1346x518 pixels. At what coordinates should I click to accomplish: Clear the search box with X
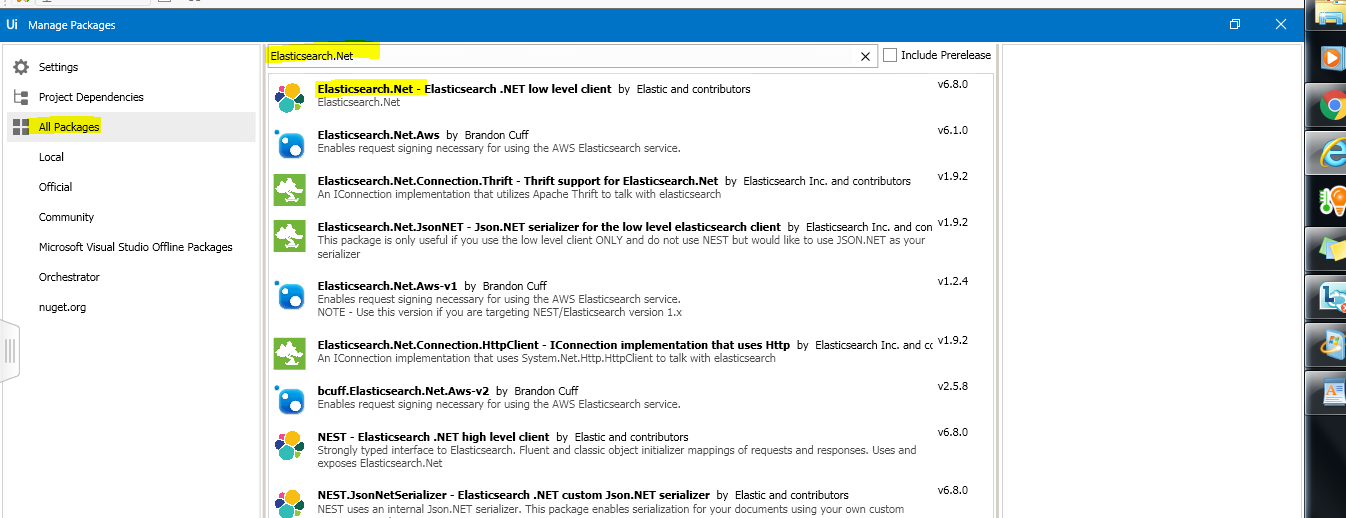[866, 57]
